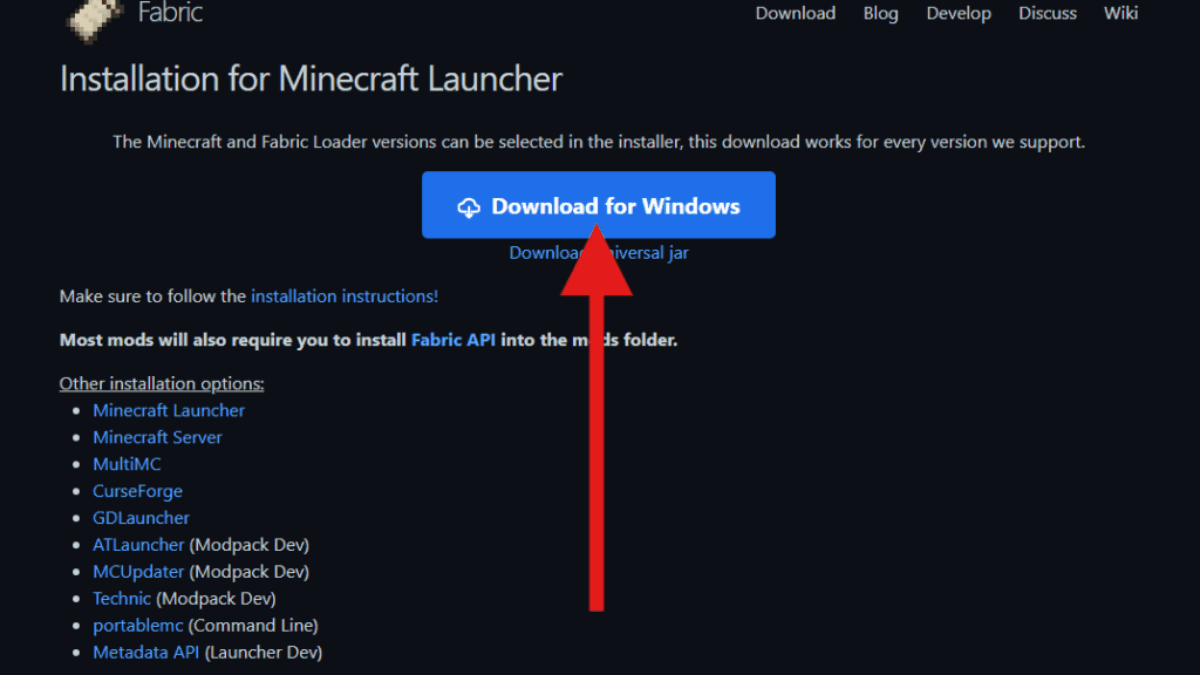Select the Minecraft Server installation option

(157, 437)
